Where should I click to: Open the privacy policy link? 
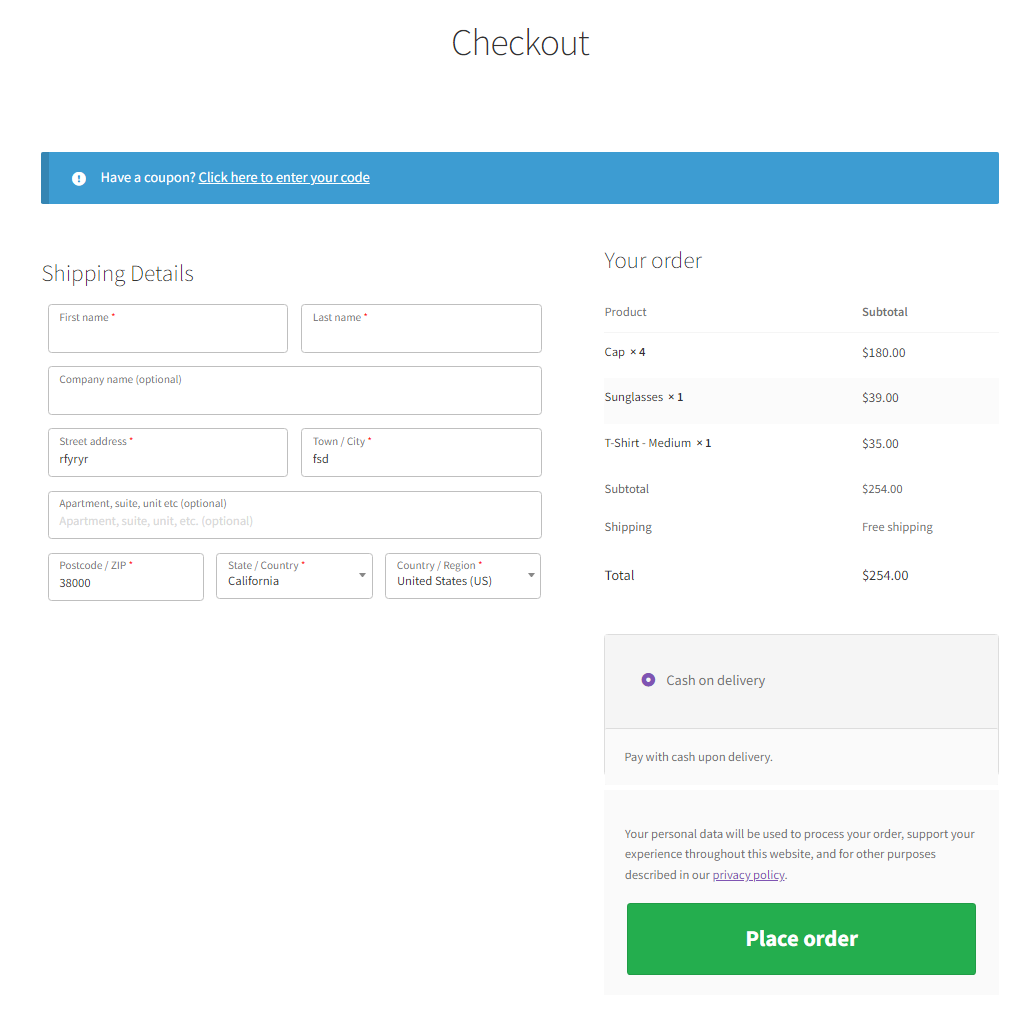(x=749, y=875)
